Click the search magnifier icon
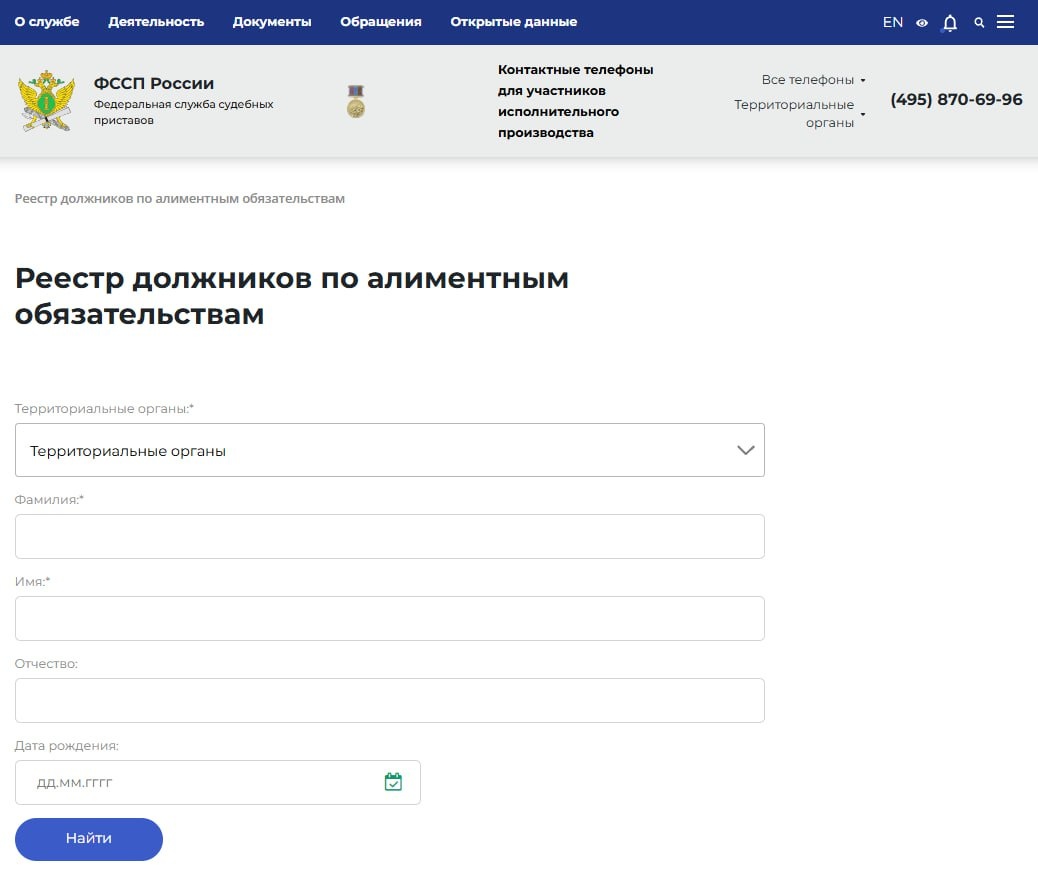The height and width of the screenshot is (879, 1038). 979,23
